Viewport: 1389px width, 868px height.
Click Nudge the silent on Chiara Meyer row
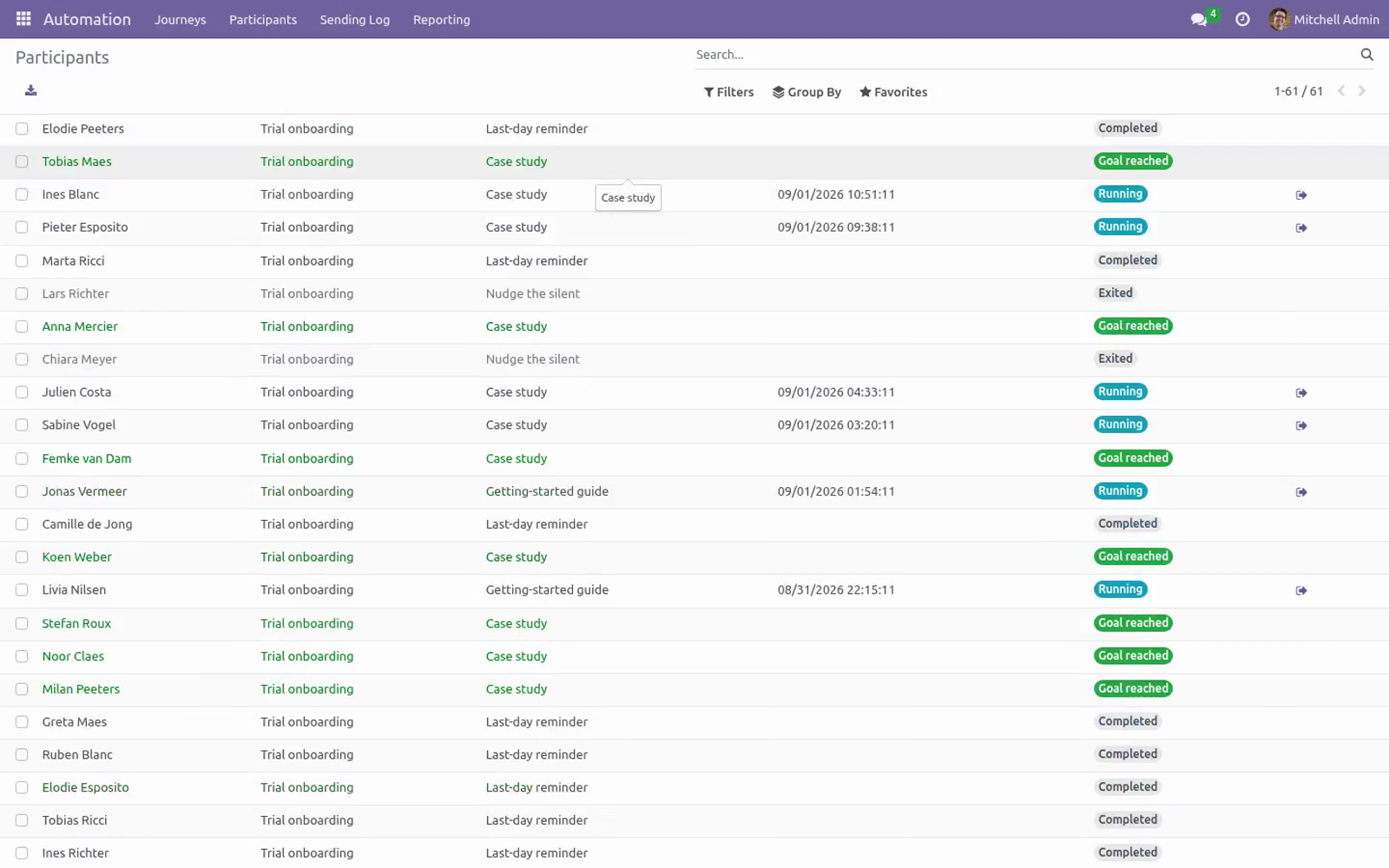point(532,359)
